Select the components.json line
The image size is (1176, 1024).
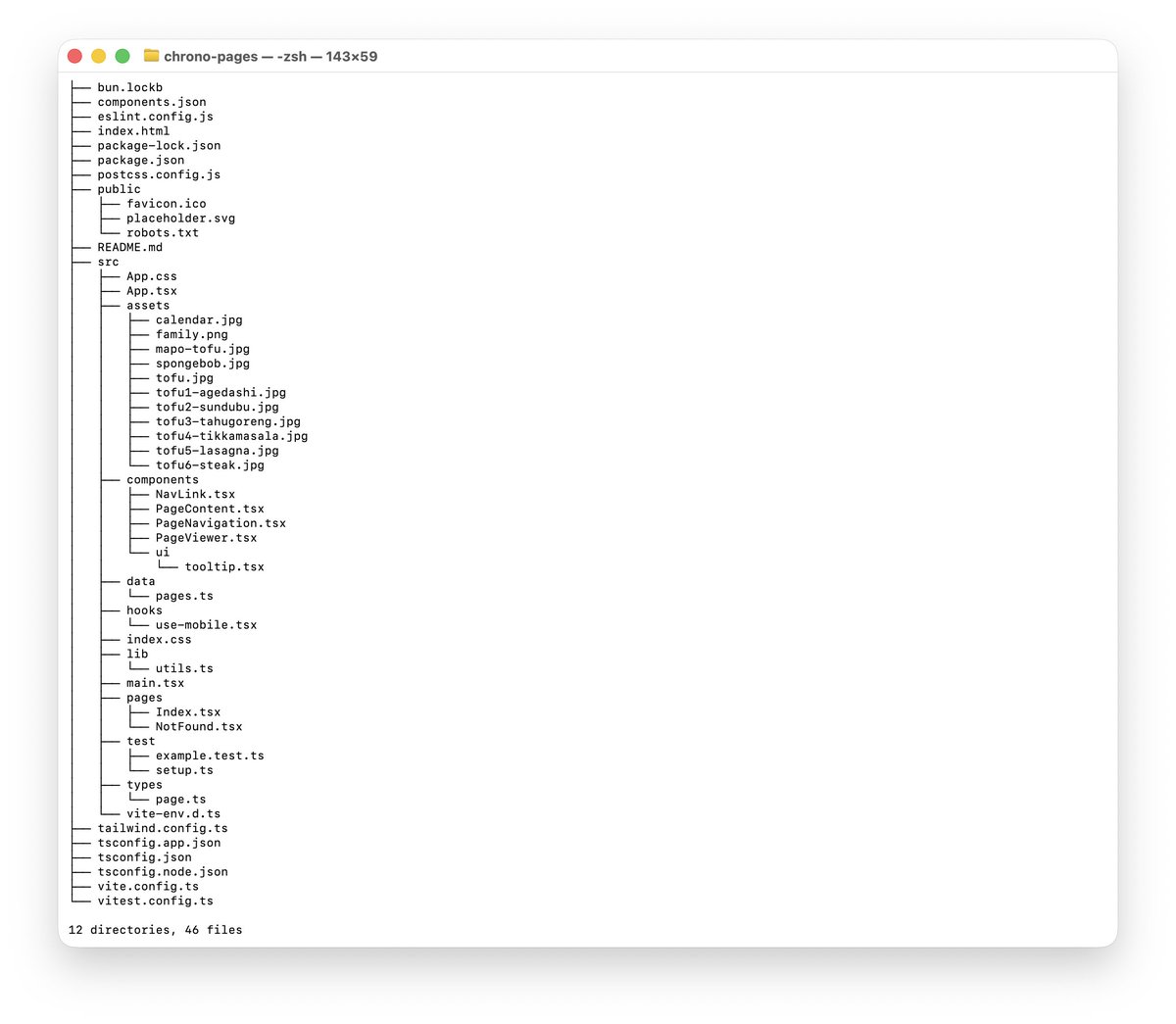(x=152, y=102)
